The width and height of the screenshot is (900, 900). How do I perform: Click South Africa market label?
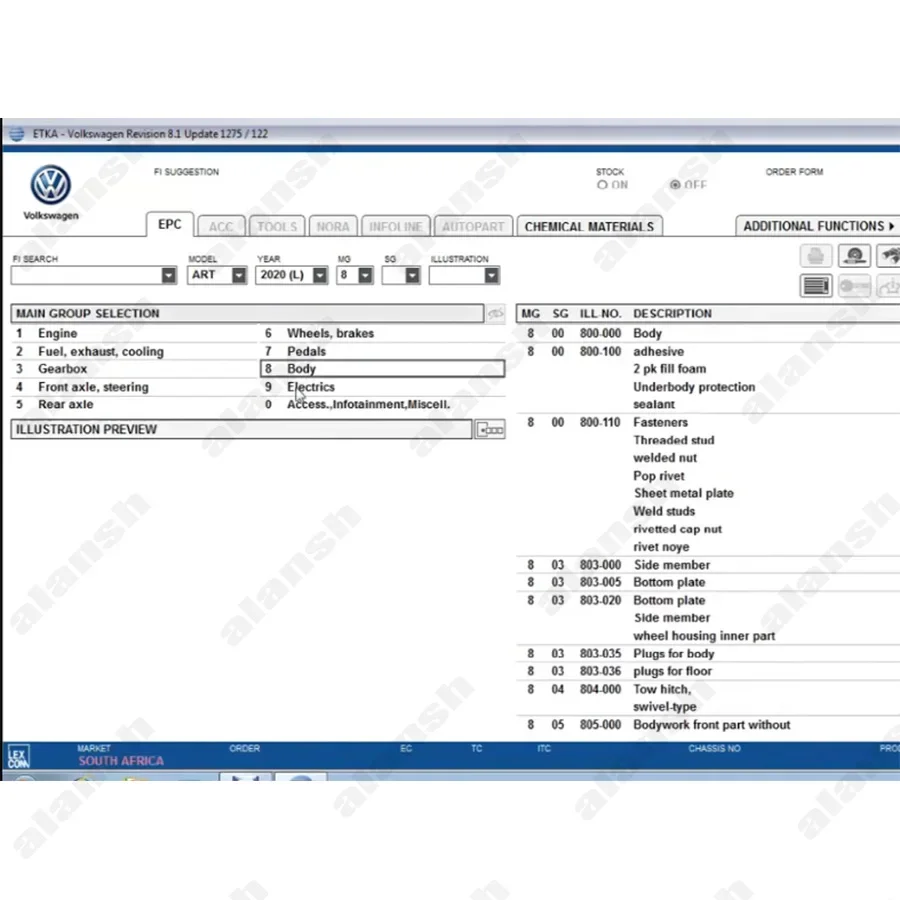click(121, 761)
